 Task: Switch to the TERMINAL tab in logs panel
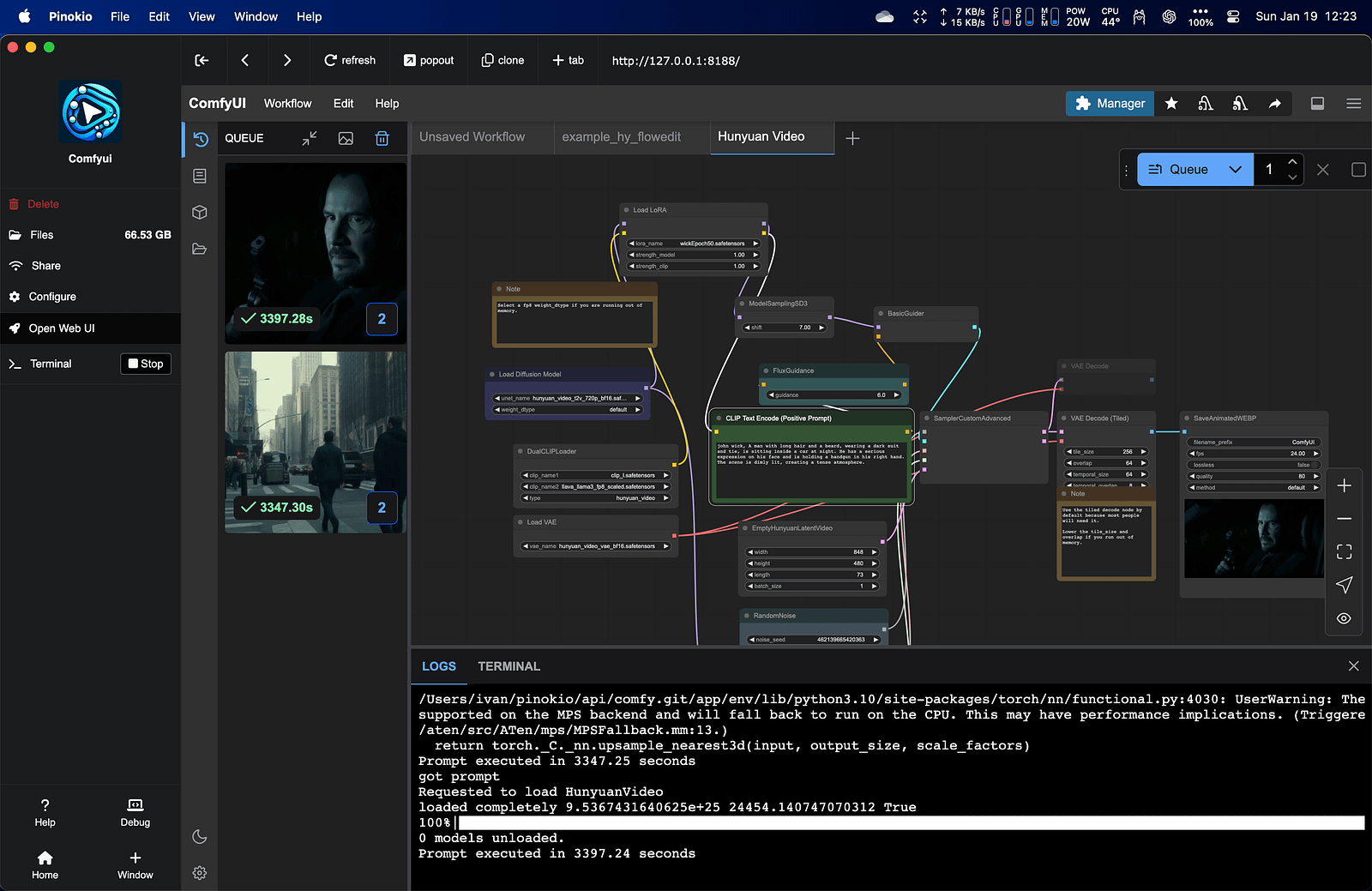coord(509,665)
